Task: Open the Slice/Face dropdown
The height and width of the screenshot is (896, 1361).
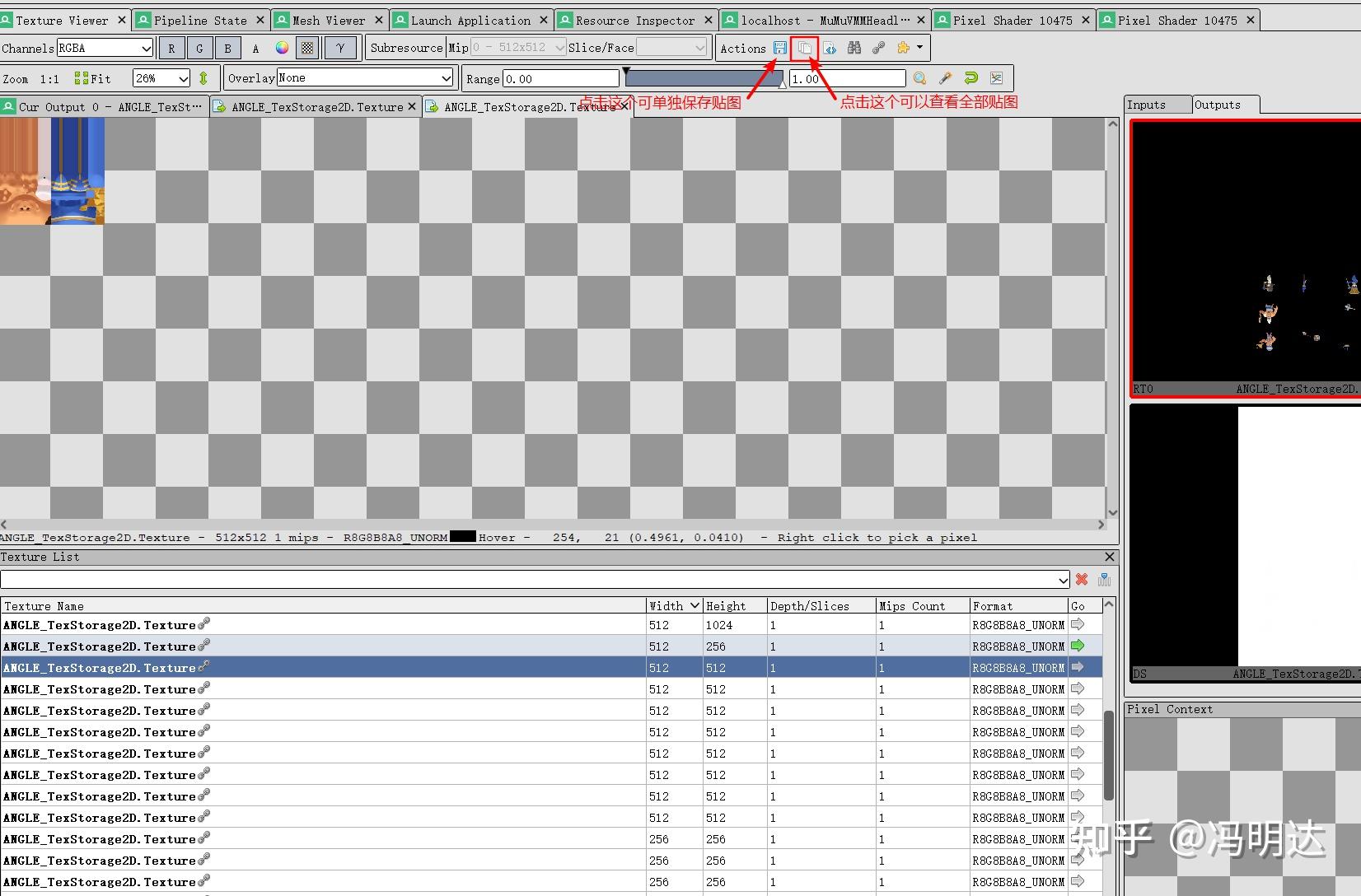Action: click(x=671, y=48)
